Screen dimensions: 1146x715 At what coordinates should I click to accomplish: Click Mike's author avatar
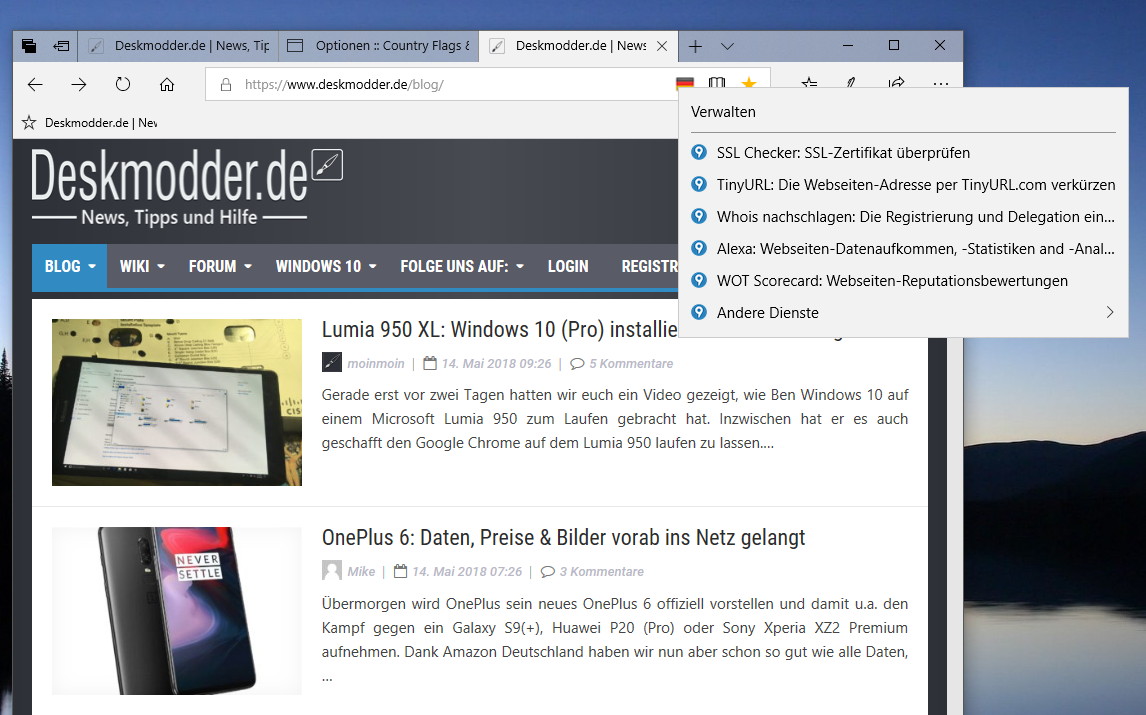click(x=332, y=570)
